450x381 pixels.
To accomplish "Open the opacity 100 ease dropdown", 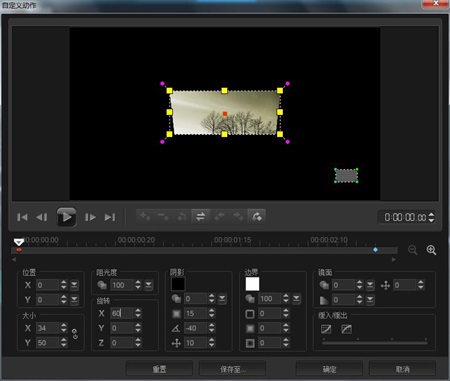I will point(148,285).
